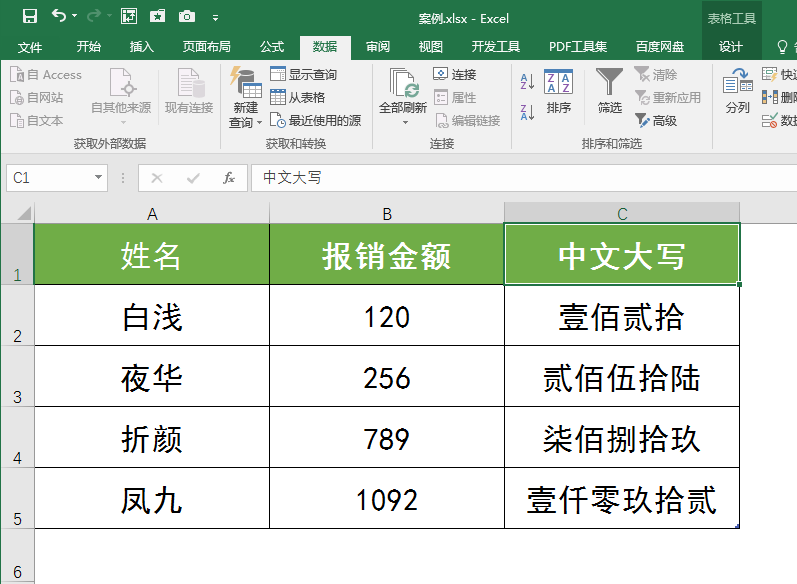Switch to the 审阅 ribbon tab

click(378, 47)
